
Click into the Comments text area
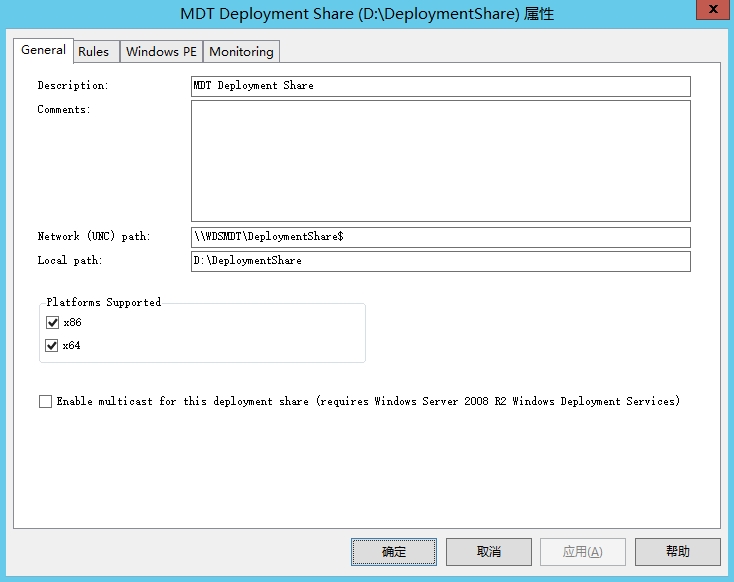[x=440, y=161]
